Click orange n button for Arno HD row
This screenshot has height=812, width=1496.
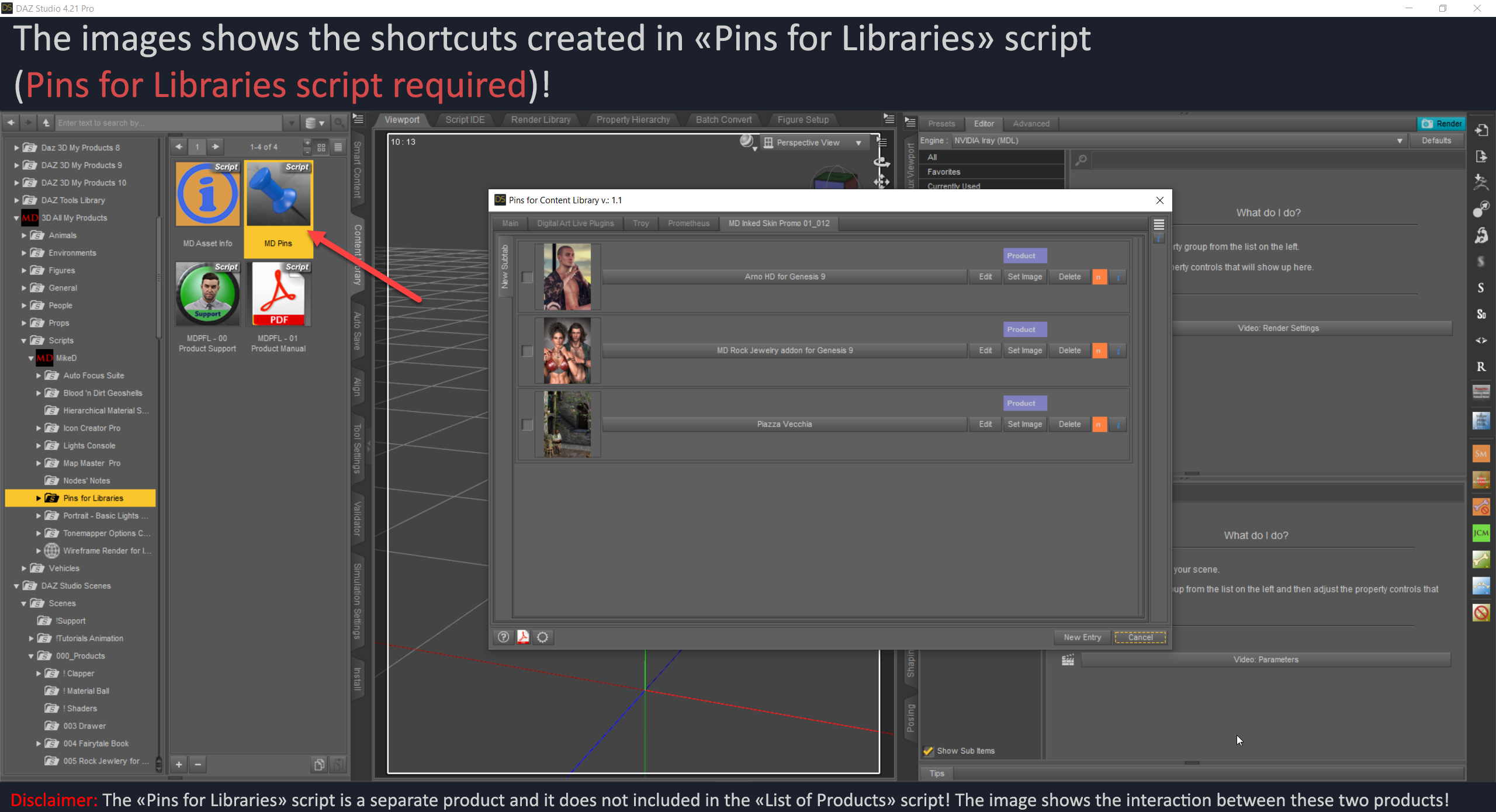pyautogui.click(x=1099, y=277)
